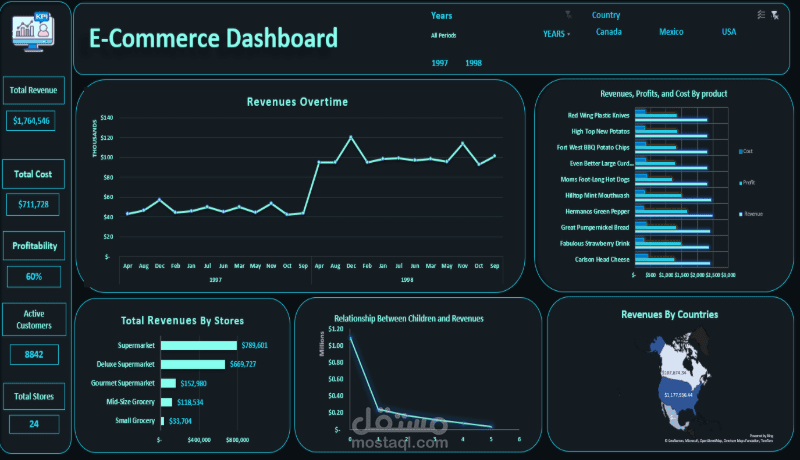Click the Supermarket revenue bar
This screenshot has height=460, width=800.
click(x=199, y=345)
